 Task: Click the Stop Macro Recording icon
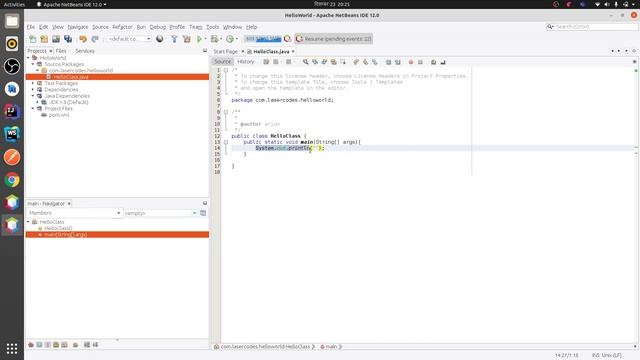(420, 62)
